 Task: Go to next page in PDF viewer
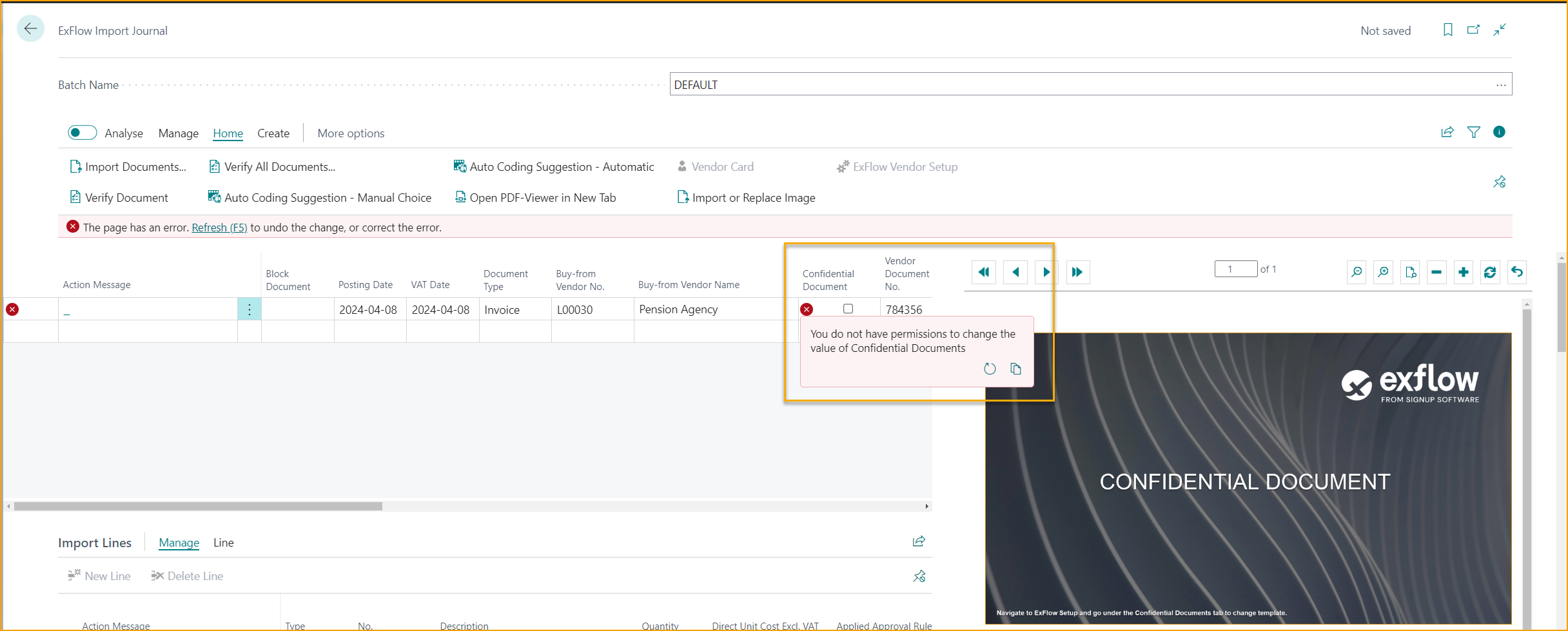click(1046, 272)
